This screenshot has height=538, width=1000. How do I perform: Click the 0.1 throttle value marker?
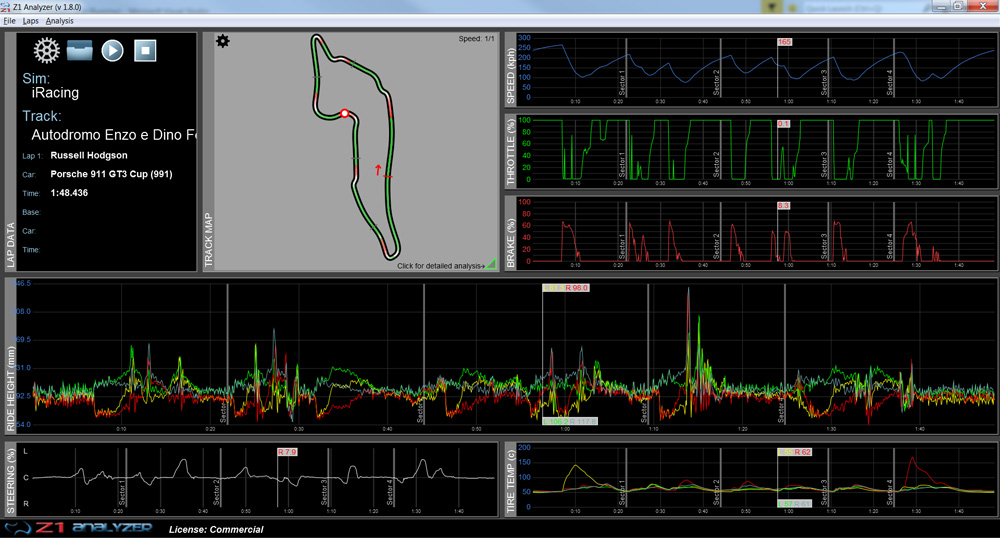coord(784,124)
